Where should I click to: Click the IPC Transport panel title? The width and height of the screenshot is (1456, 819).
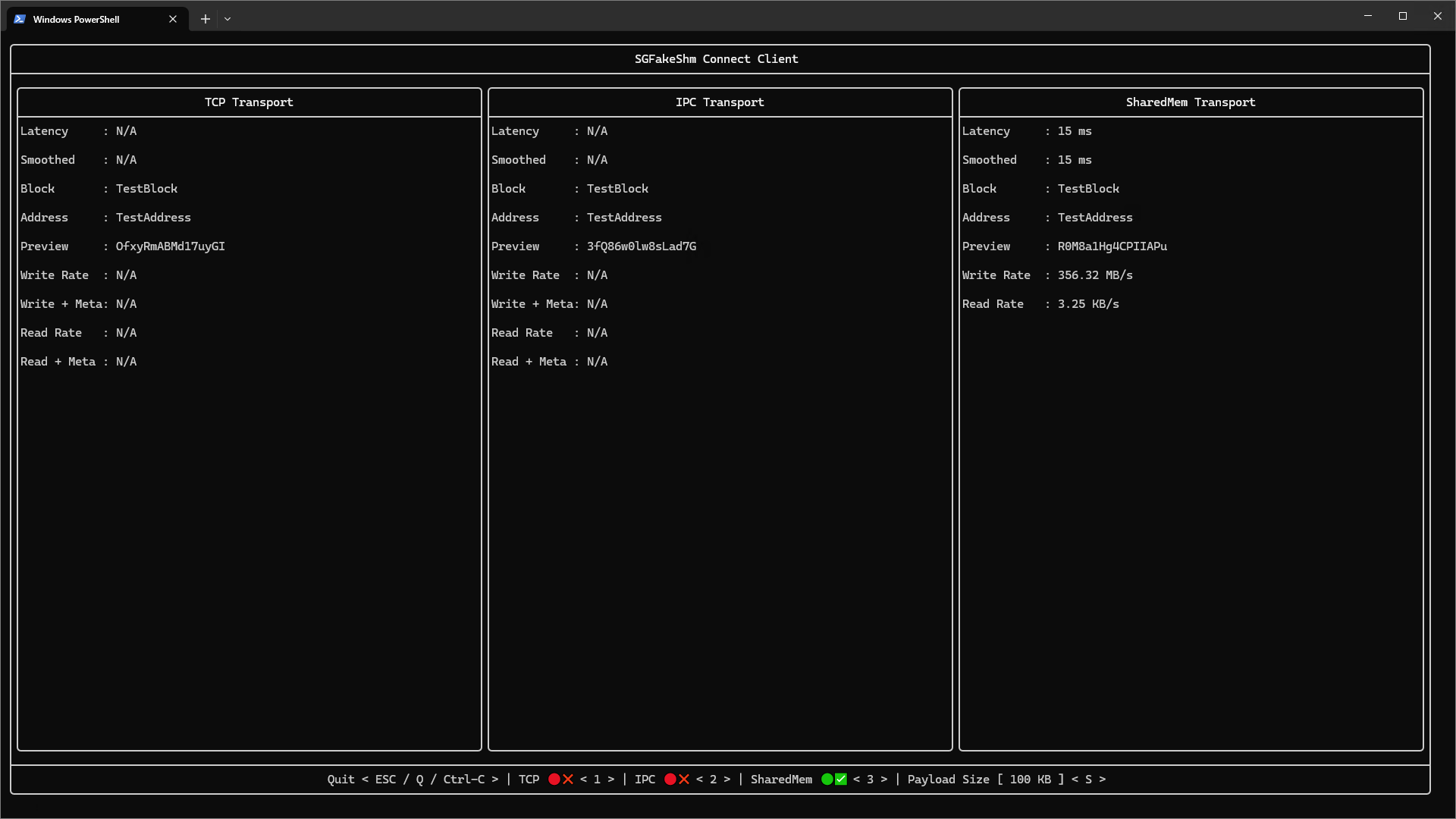tap(720, 102)
